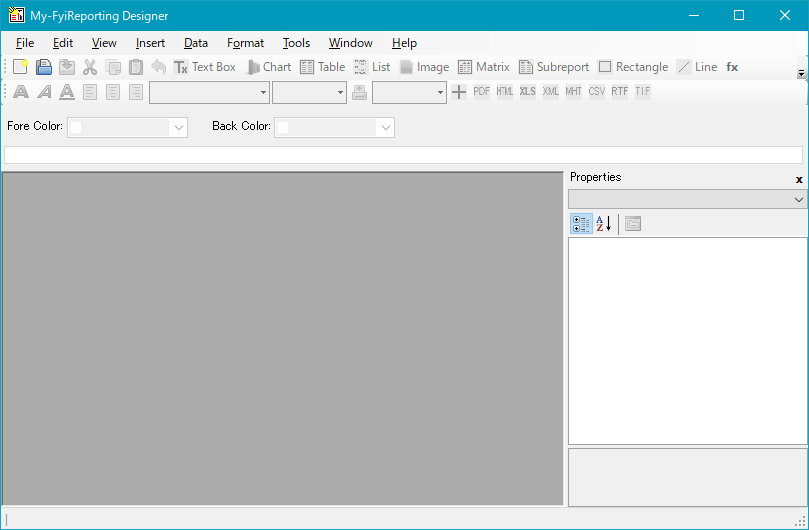This screenshot has height=530, width=809.
Task: Open the View menu
Action: (x=104, y=43)
